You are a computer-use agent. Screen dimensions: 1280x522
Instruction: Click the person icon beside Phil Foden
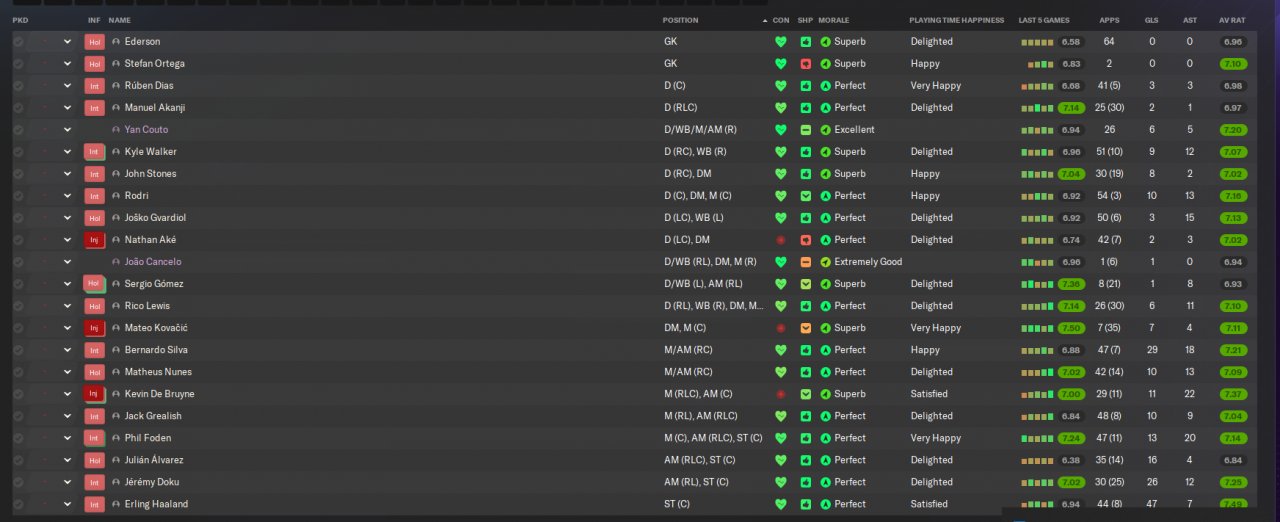116,438
